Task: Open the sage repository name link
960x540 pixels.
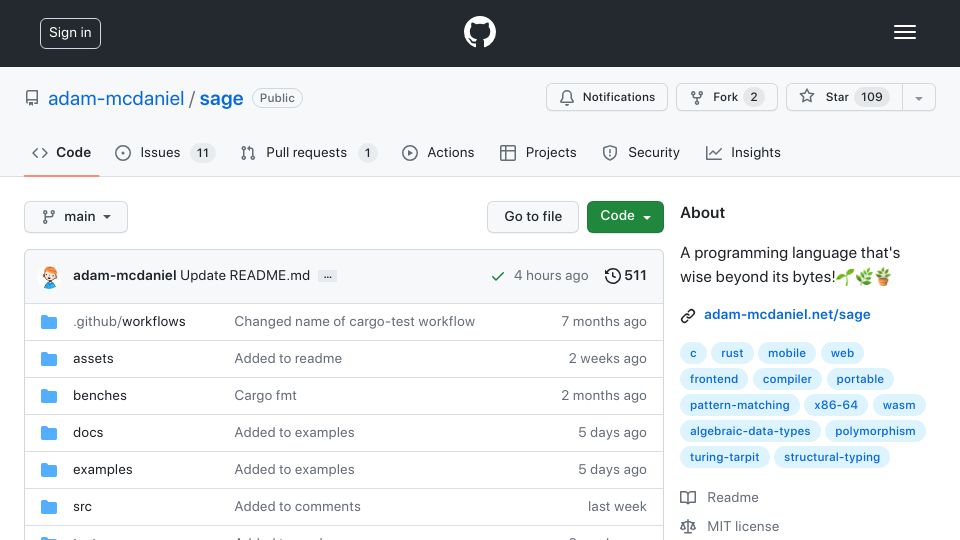Action: (x=222, y=99)
